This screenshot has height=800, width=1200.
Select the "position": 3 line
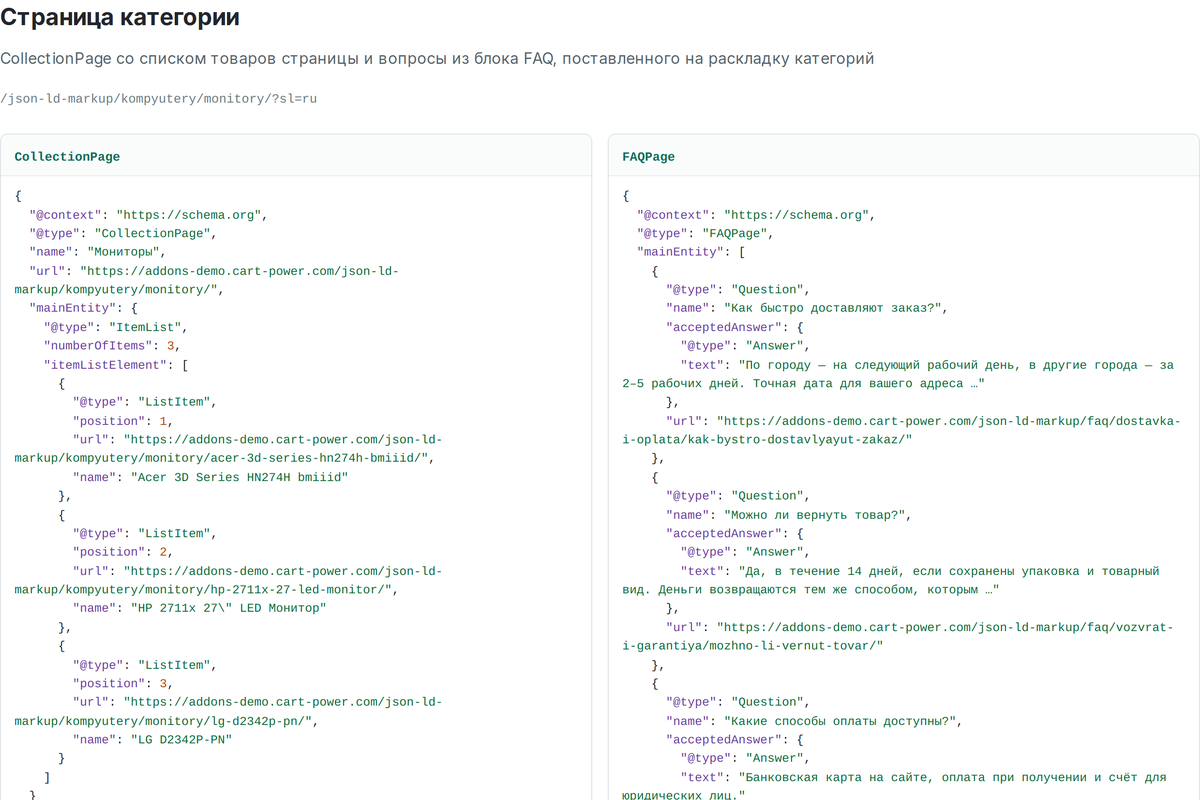click(x=123, y=684)
